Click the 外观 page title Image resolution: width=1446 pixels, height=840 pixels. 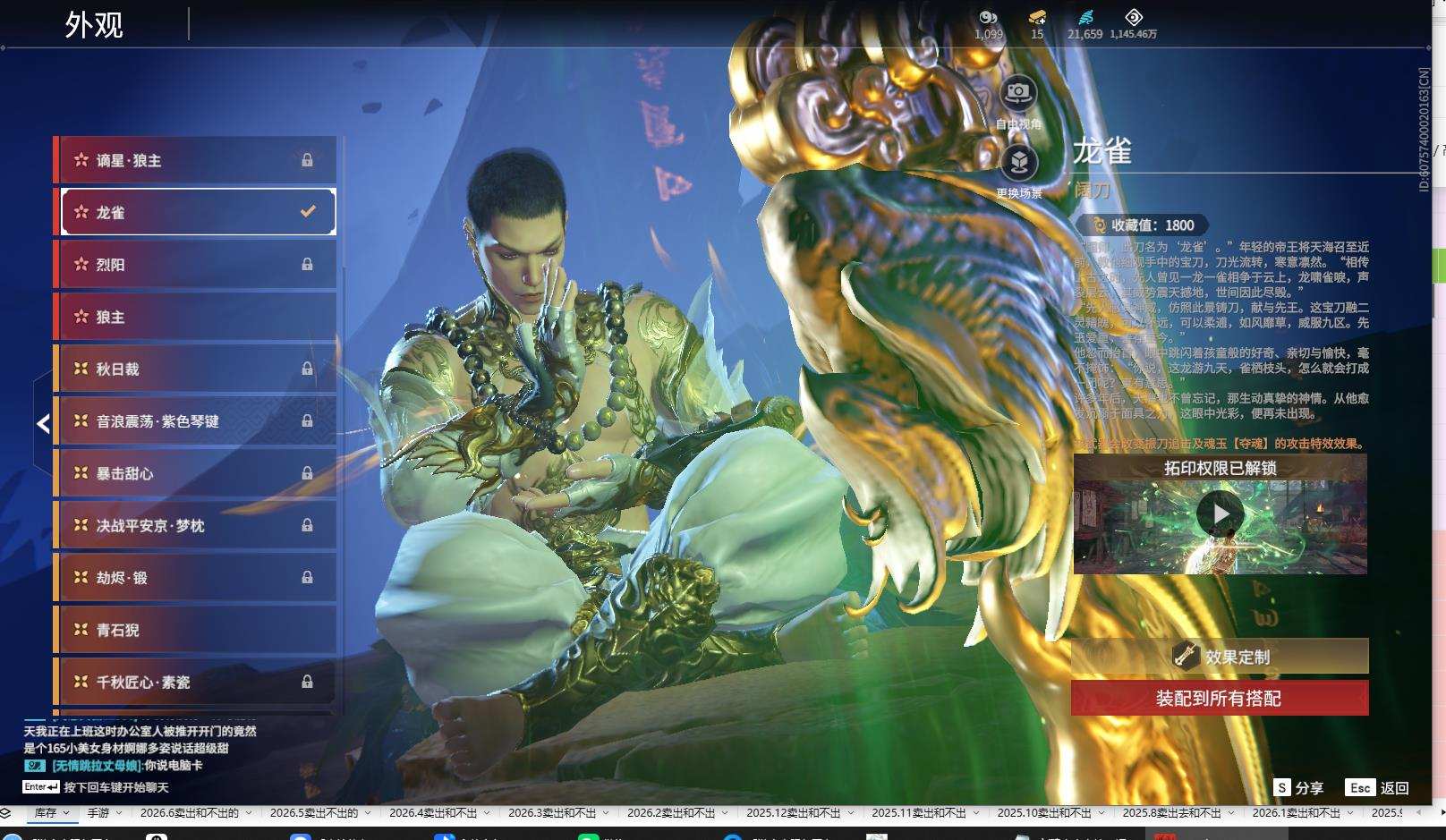(x=94, y=24)
